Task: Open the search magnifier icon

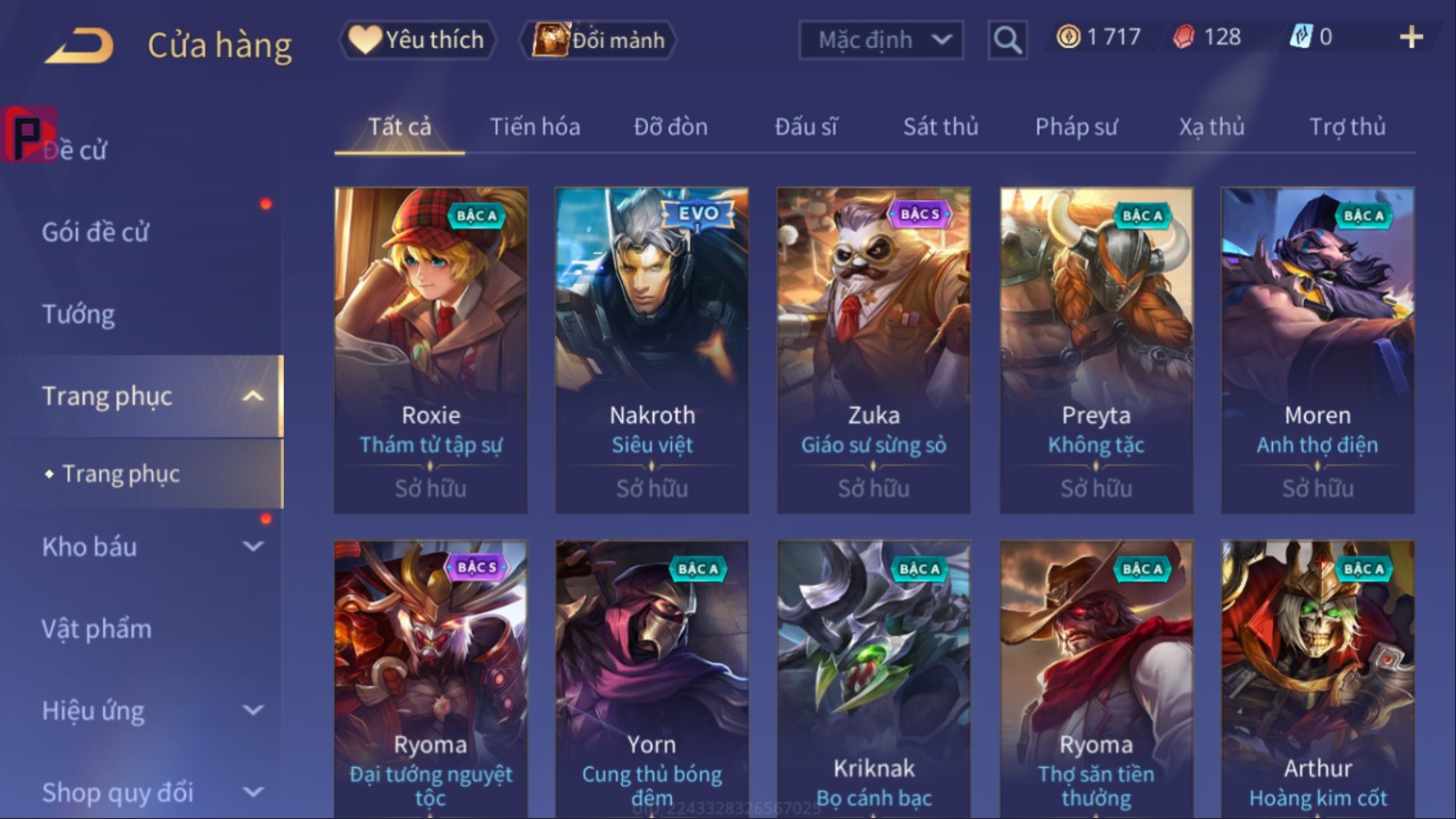Action: tap(1007, 40)
